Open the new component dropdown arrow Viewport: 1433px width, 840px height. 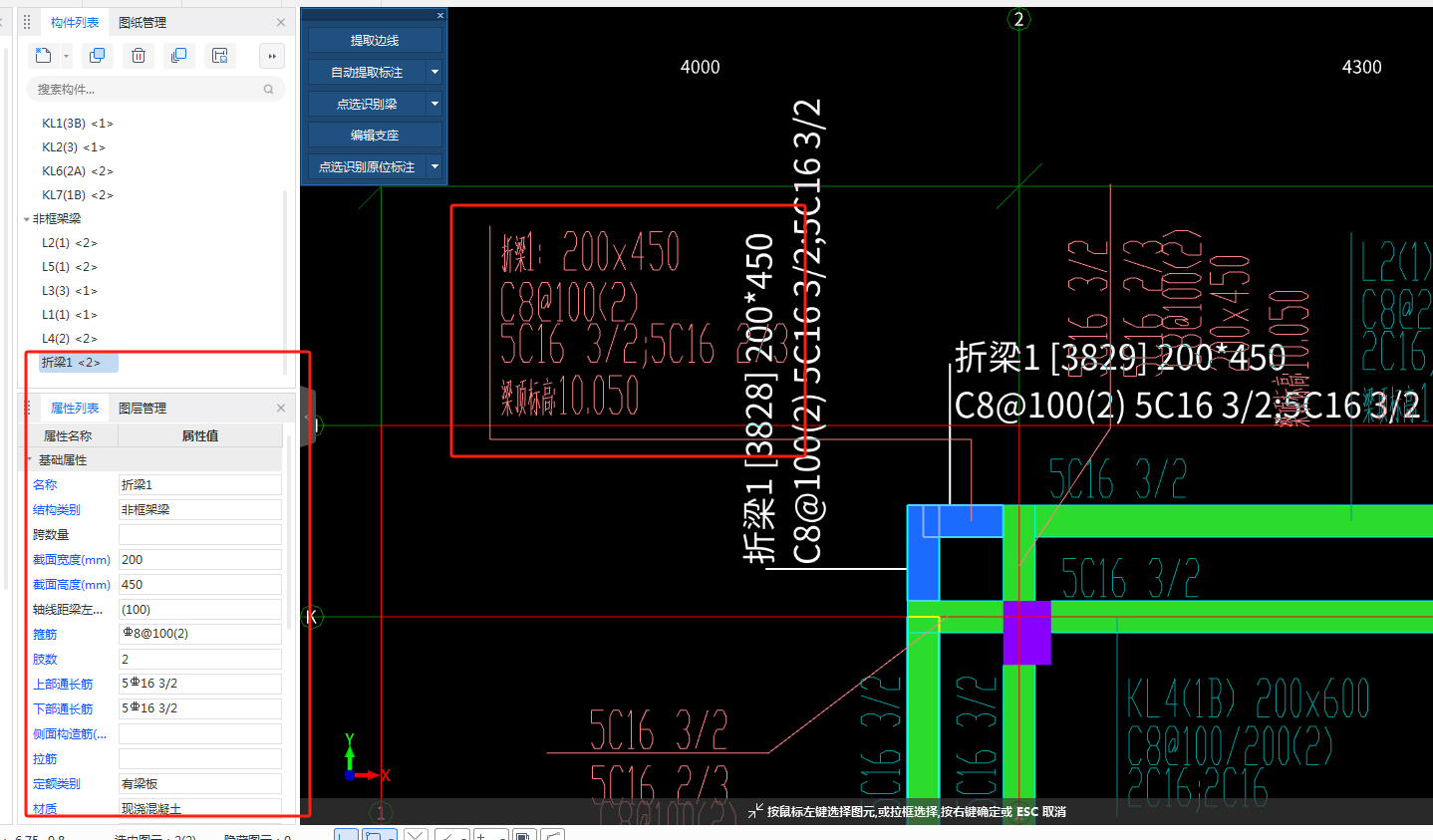pyautogui.click(x=66, y=56)
